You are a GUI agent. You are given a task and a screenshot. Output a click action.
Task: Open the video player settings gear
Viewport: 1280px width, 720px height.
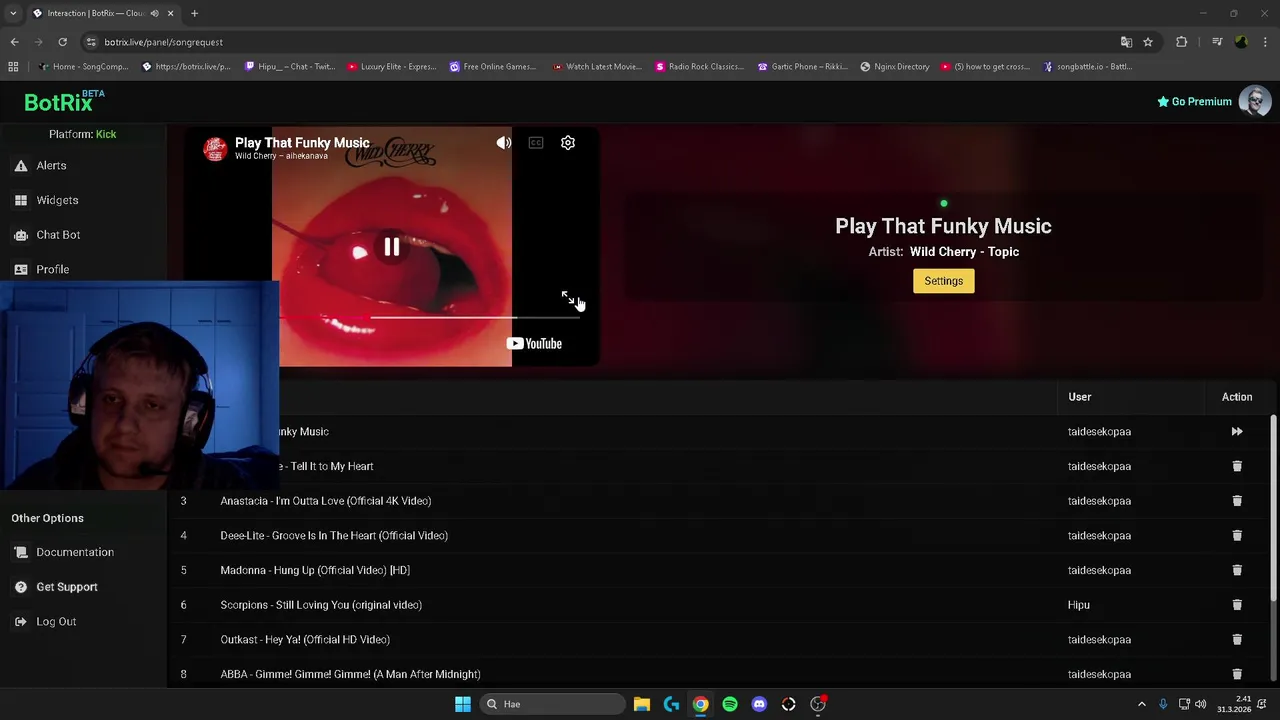pos(568,143)
